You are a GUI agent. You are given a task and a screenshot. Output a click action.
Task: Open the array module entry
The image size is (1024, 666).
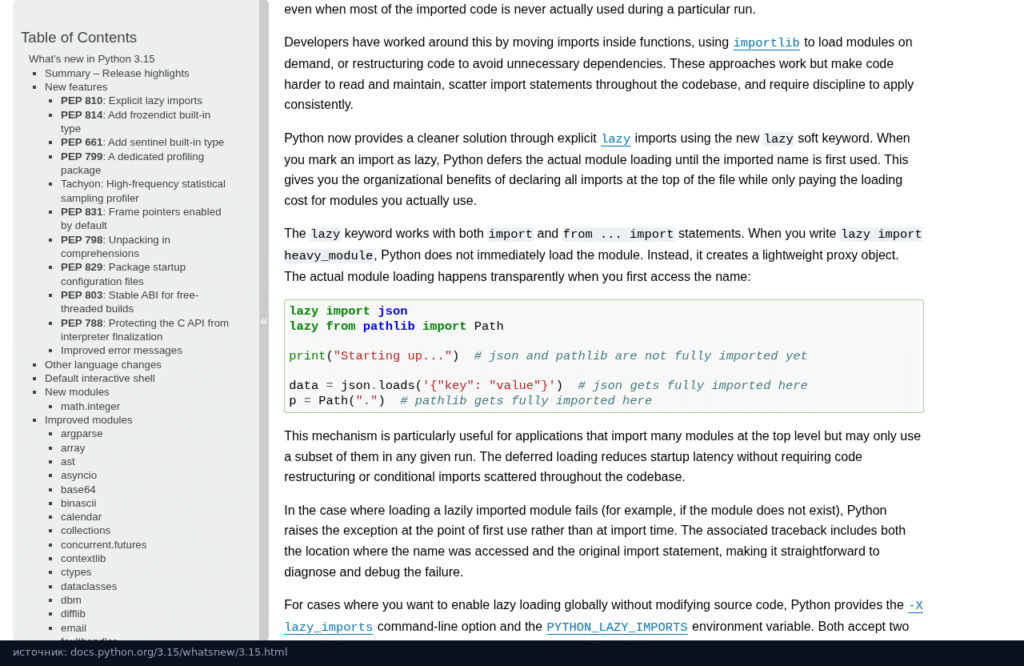click(x=72, y=448)
